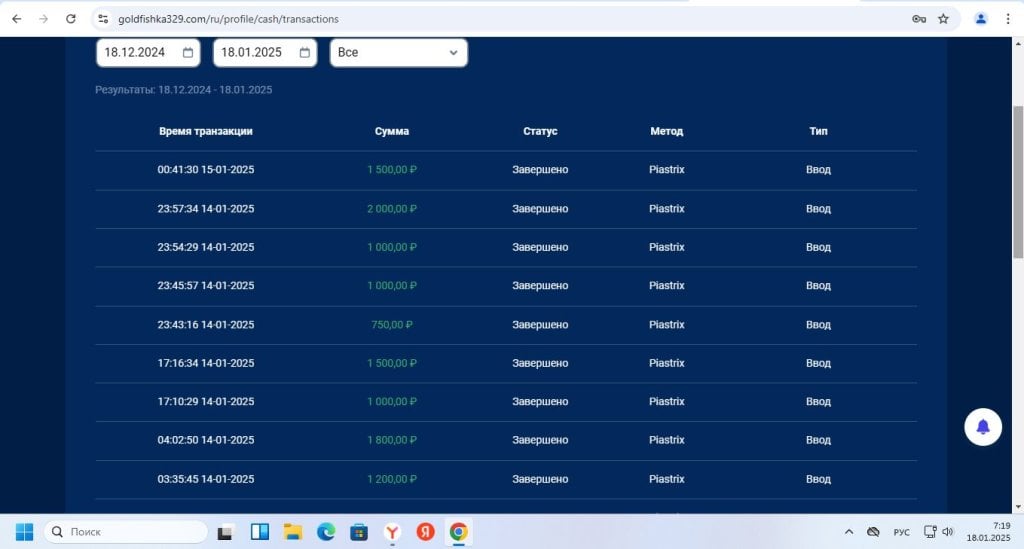Open the Windows Start menu
1024x549 pixels.
tap(24, 532)
